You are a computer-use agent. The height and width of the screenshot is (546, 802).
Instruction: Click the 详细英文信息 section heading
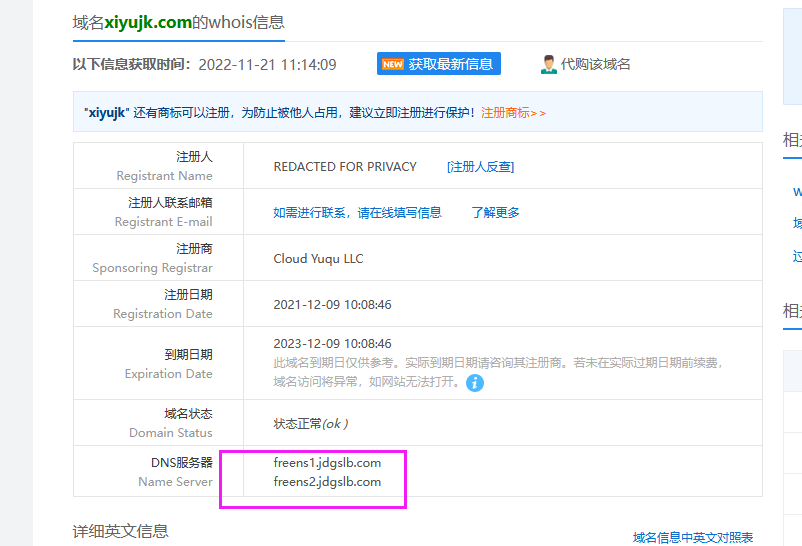click(120, 531)
